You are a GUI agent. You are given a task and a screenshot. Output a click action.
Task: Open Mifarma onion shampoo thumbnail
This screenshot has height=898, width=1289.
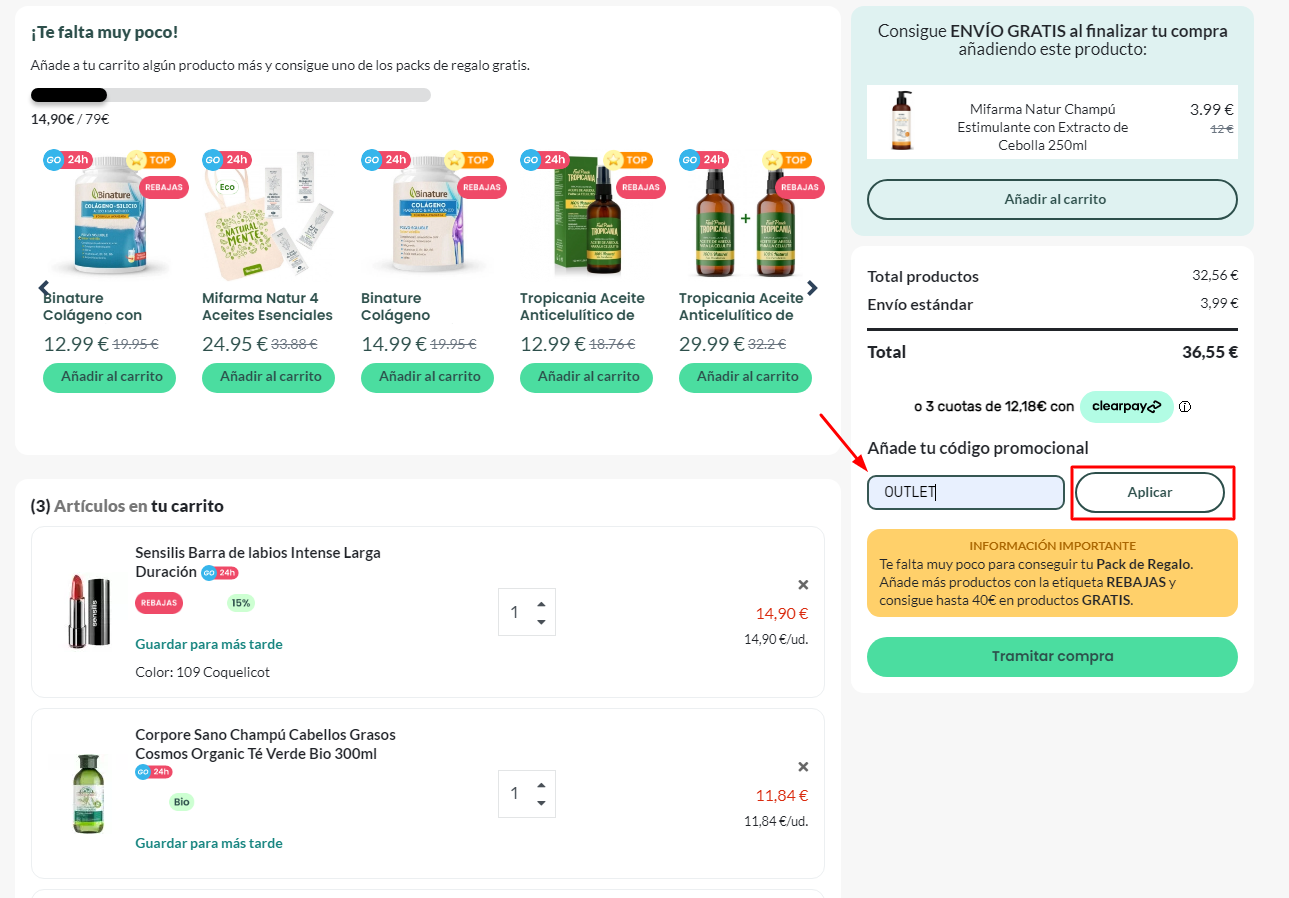click(x=902, y=121)
